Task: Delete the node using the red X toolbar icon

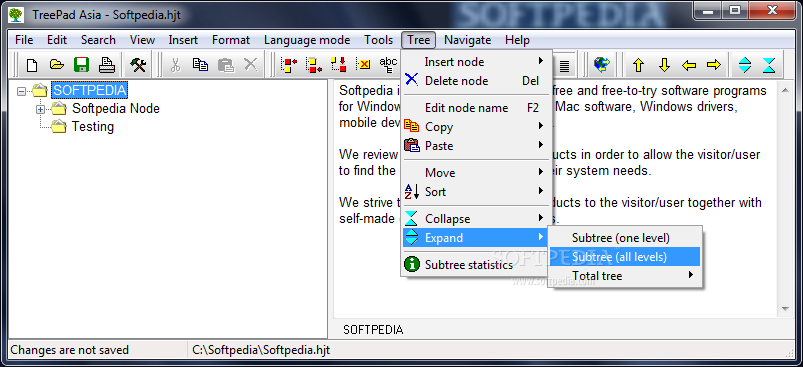Action: pos(364,65)
